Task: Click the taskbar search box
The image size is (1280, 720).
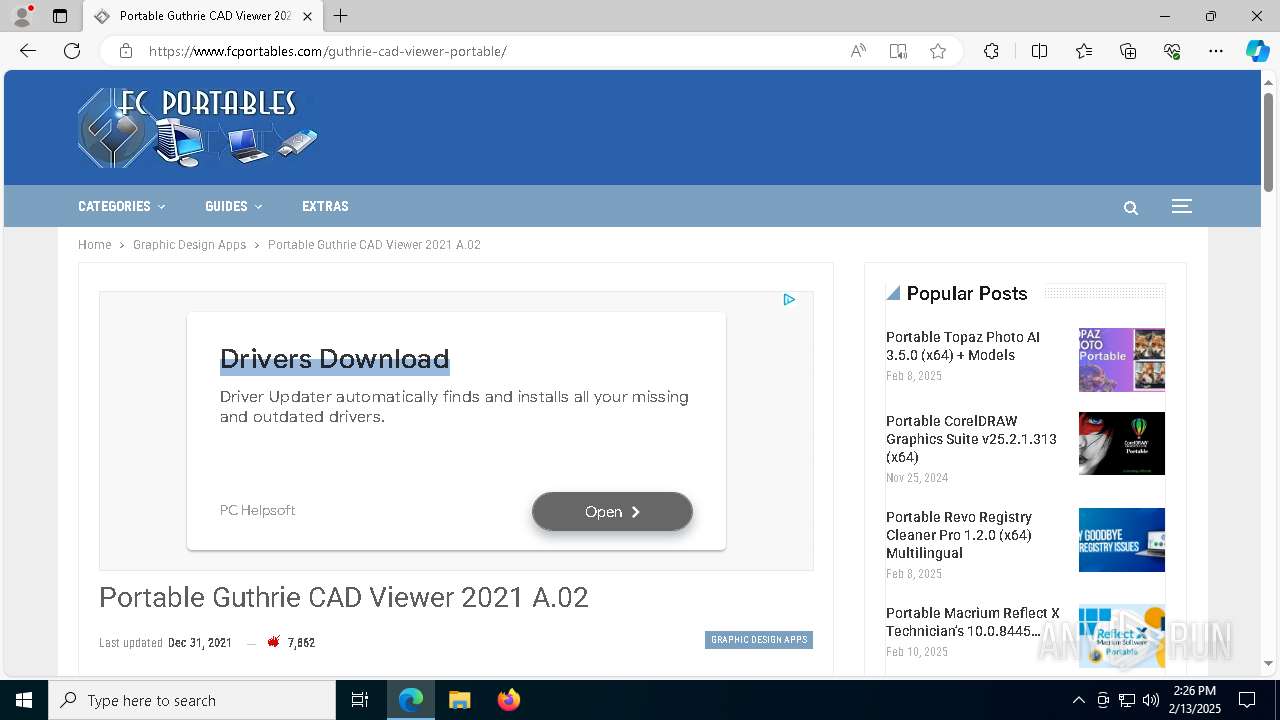Action: click(192, 700)
